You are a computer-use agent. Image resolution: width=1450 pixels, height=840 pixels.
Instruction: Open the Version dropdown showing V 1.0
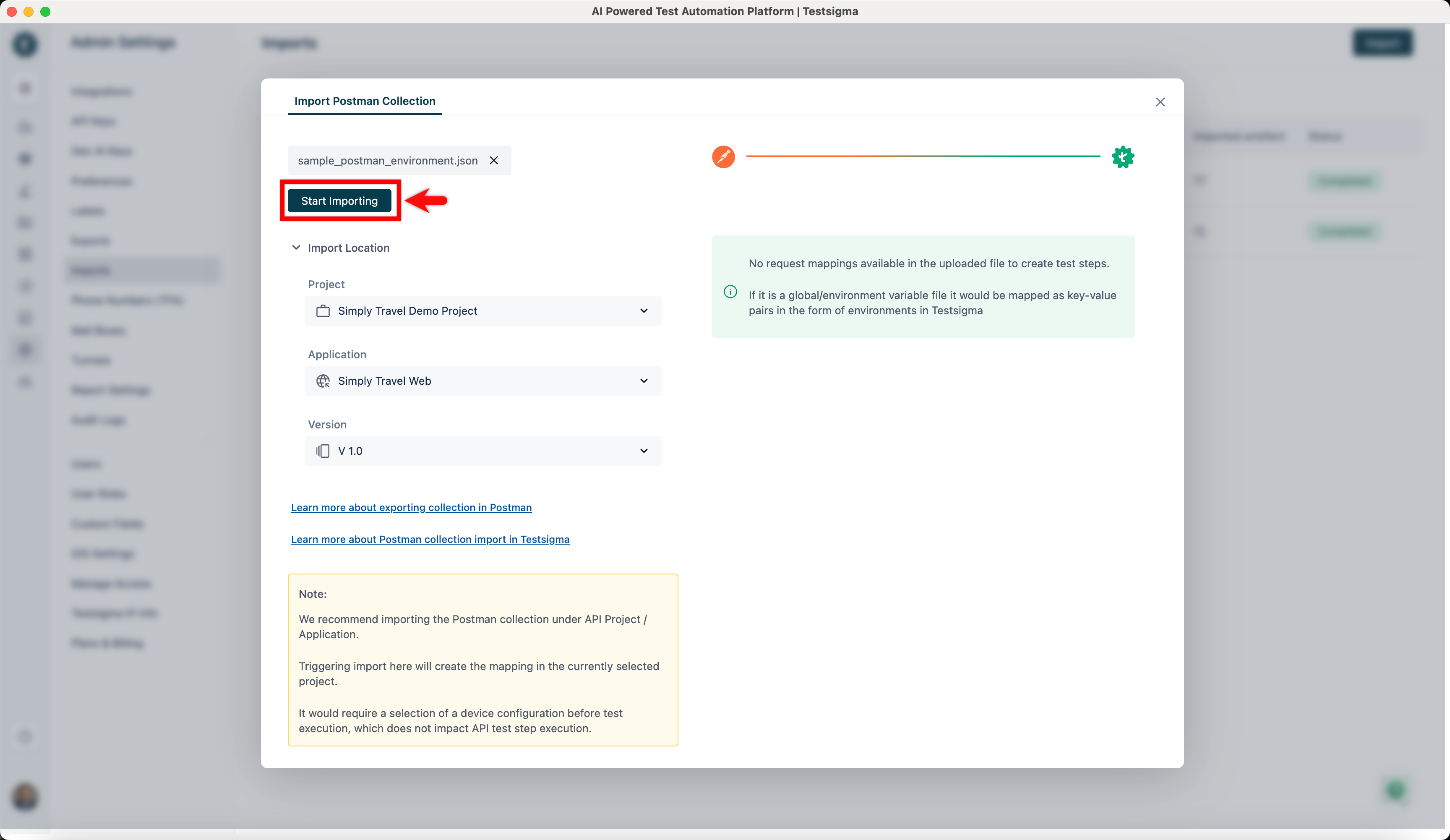click(644, 451)
